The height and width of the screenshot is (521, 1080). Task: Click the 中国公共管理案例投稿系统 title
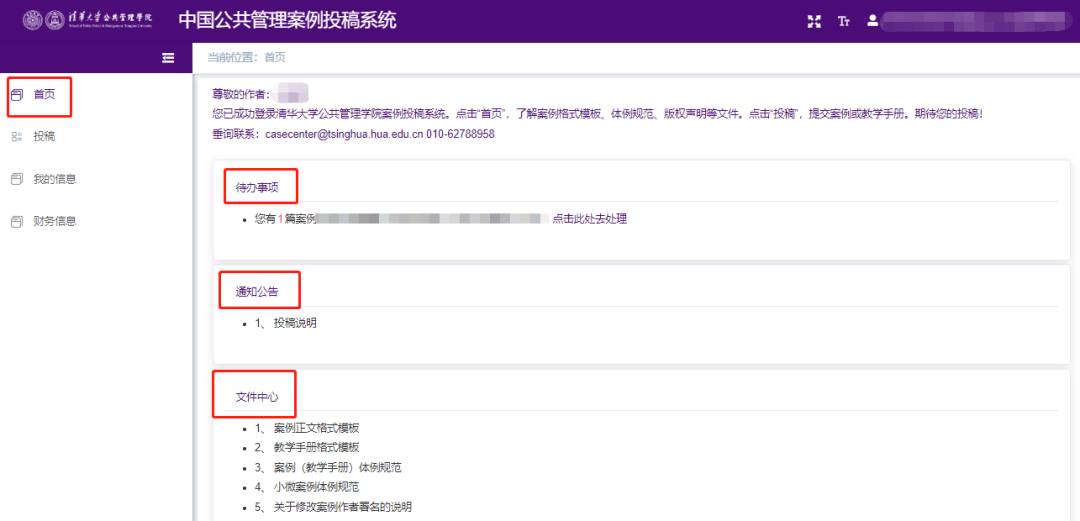point(287,21)
